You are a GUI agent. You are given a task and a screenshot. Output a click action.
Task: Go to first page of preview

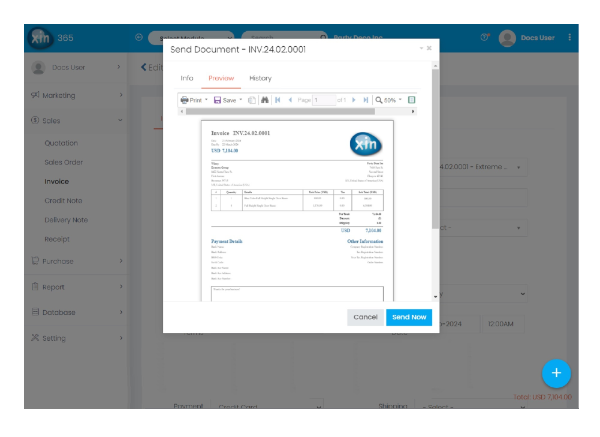point(277,100)
